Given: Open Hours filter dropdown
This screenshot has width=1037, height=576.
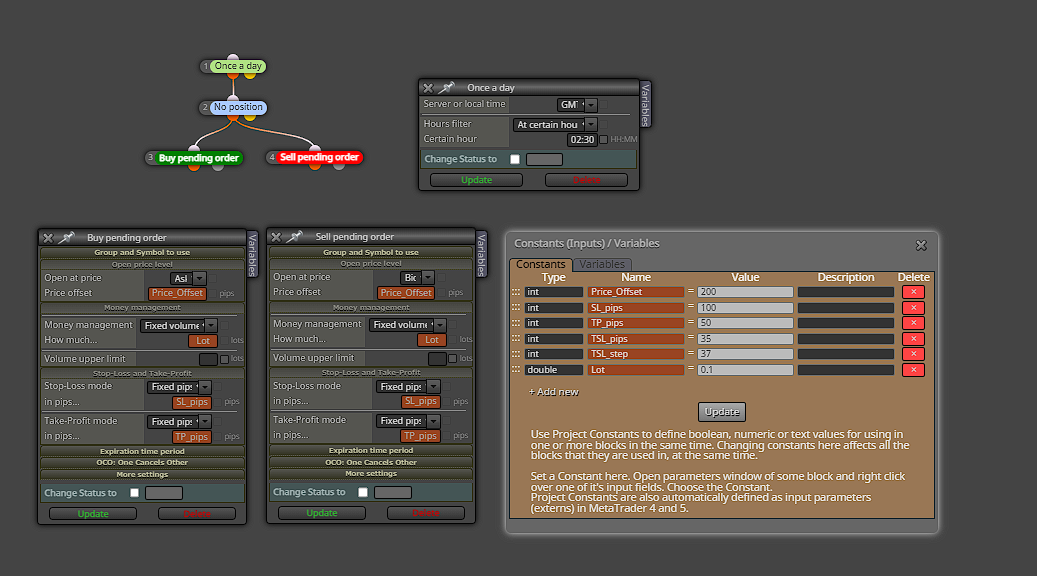Looking at the screenshot, I should (555, 124).
